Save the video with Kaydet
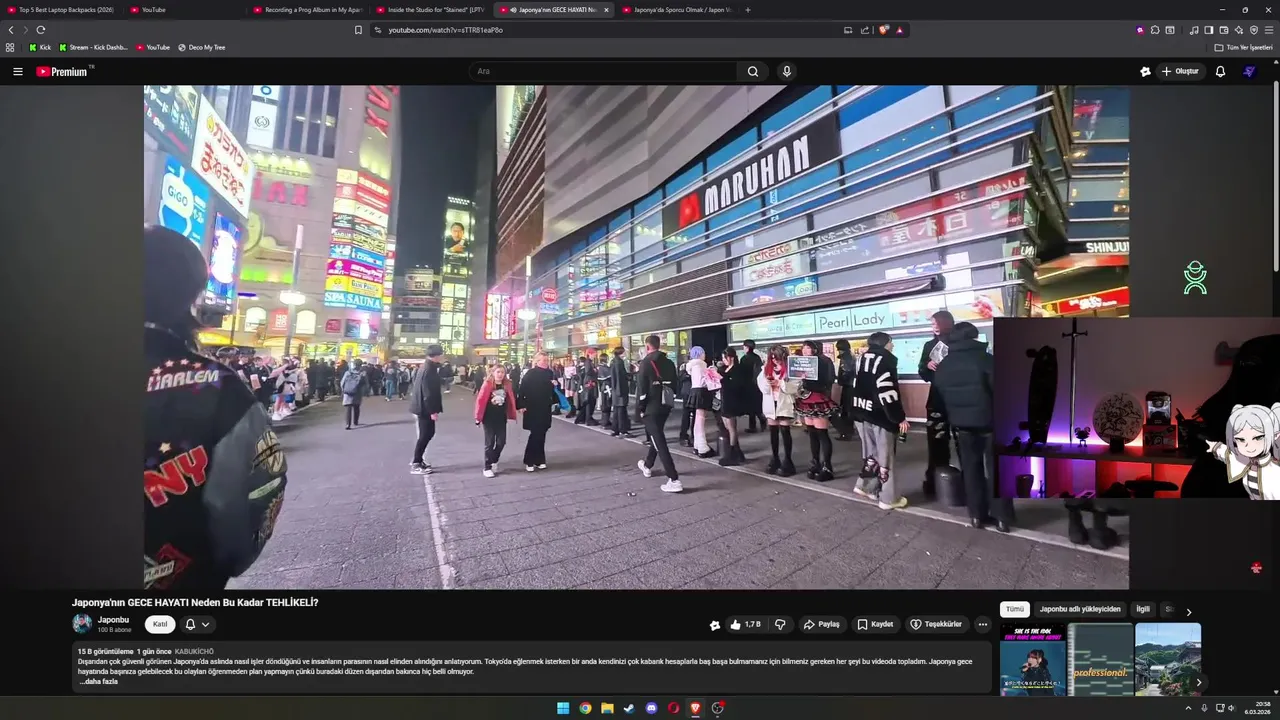The height and width of the screenshot is (720, 1280). tap(875, 624)
